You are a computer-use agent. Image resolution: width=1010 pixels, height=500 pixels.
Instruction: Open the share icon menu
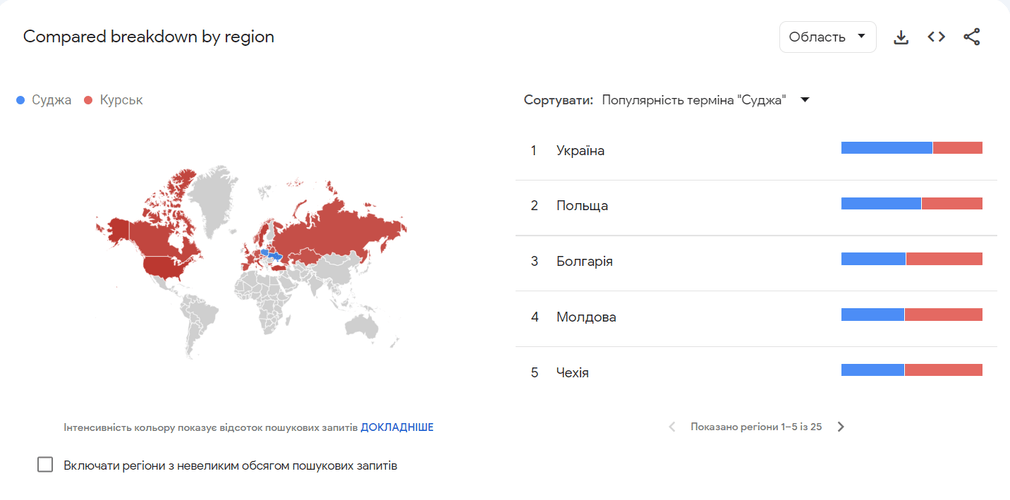tap(972, 37)
